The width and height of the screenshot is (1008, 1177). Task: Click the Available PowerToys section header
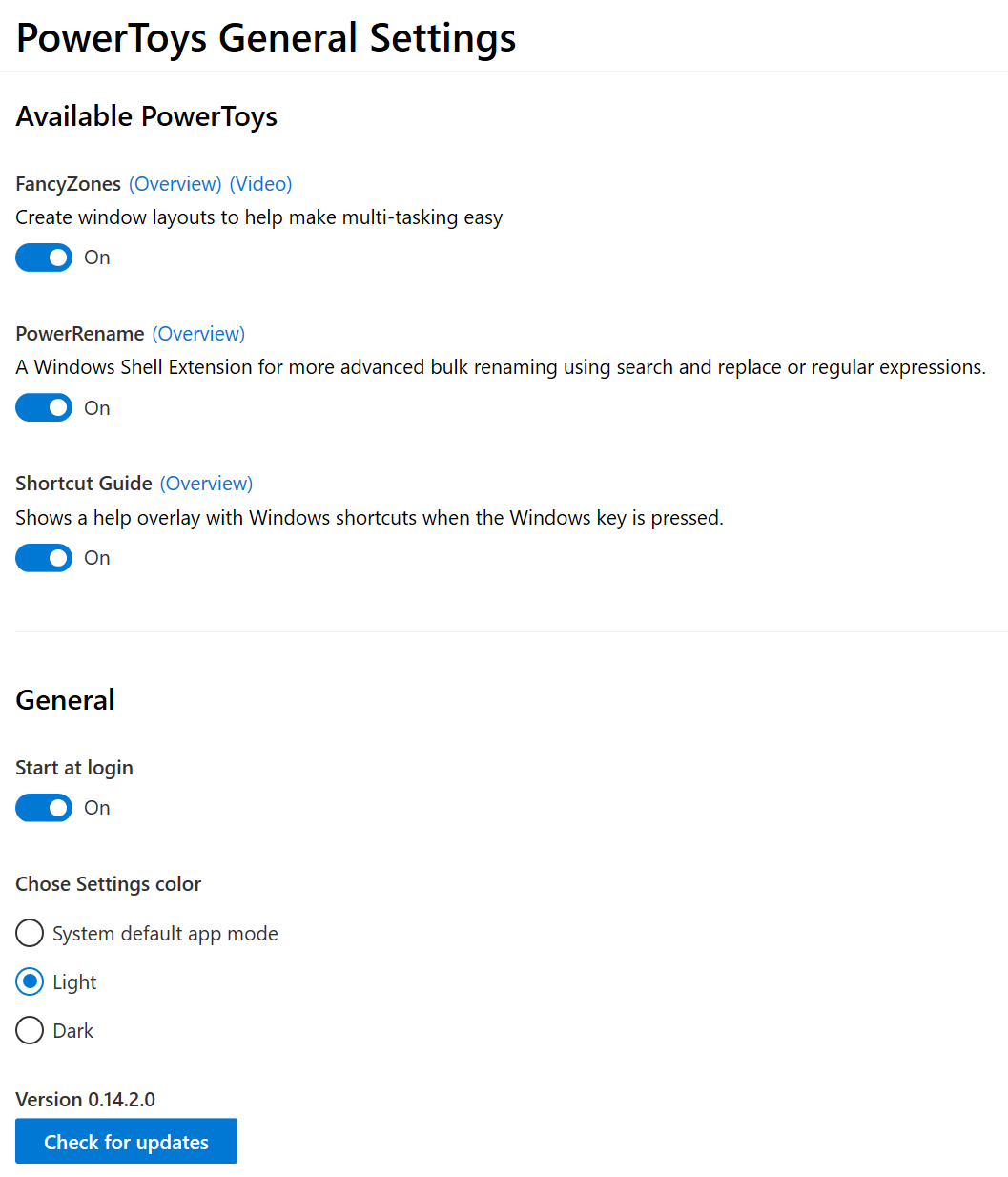pos(146,115)
